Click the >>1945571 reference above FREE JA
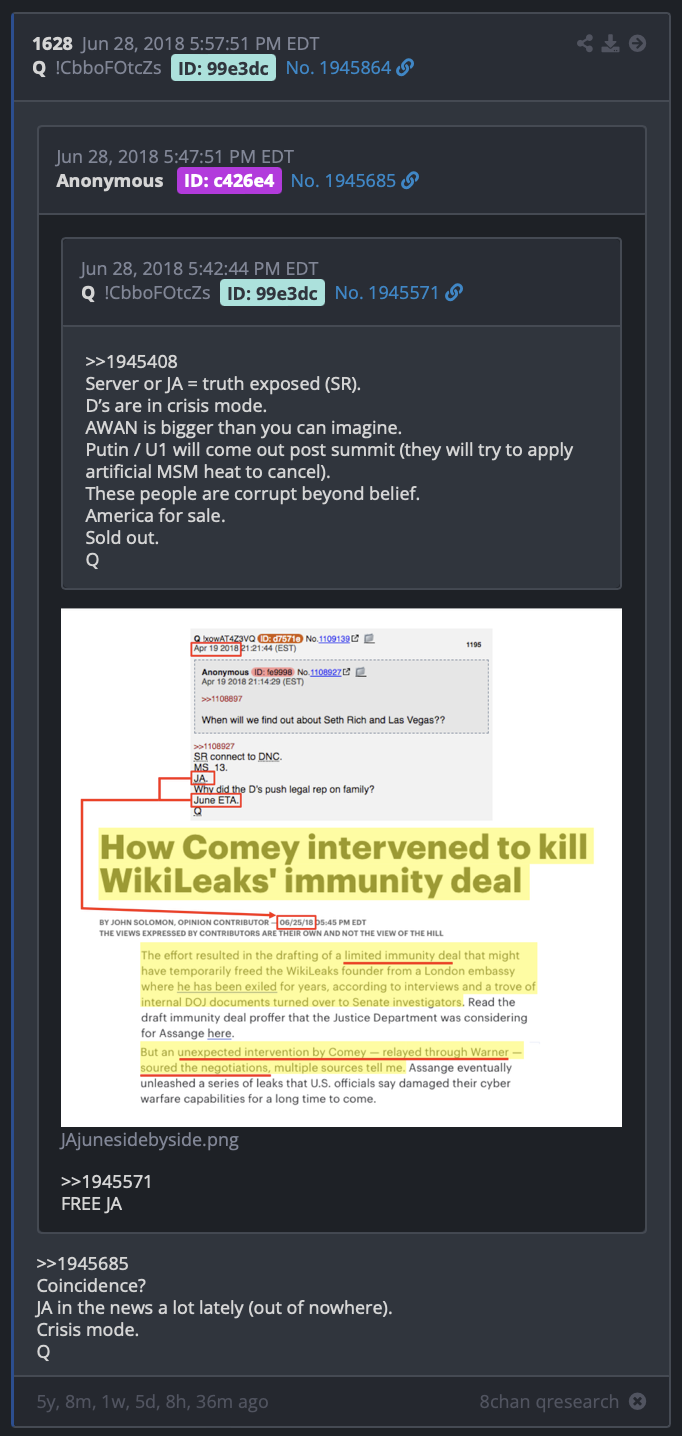This screenshot has height=1436, width=682. 106,1181
